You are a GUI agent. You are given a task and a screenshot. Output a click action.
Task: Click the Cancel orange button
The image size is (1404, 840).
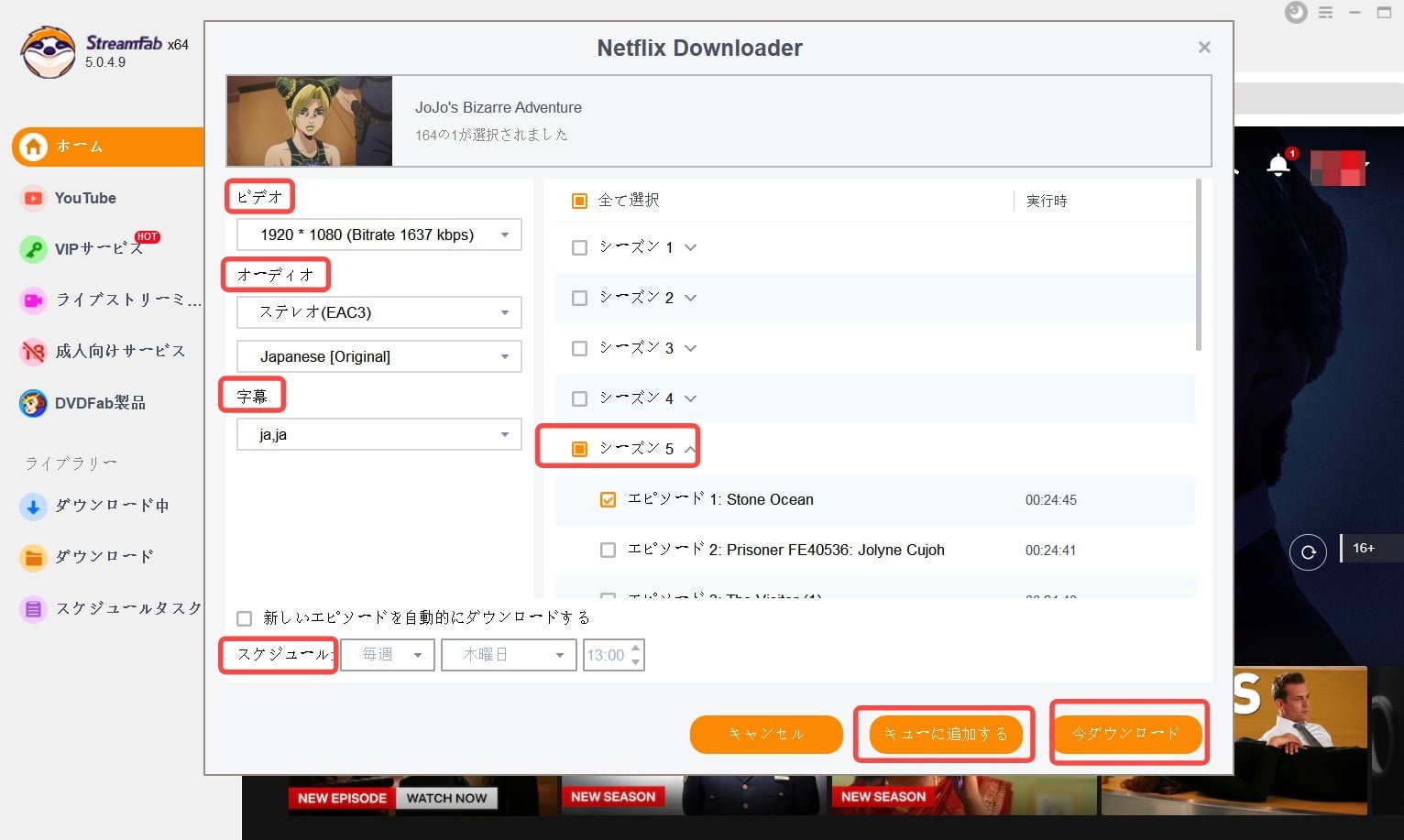pos(766,735)
